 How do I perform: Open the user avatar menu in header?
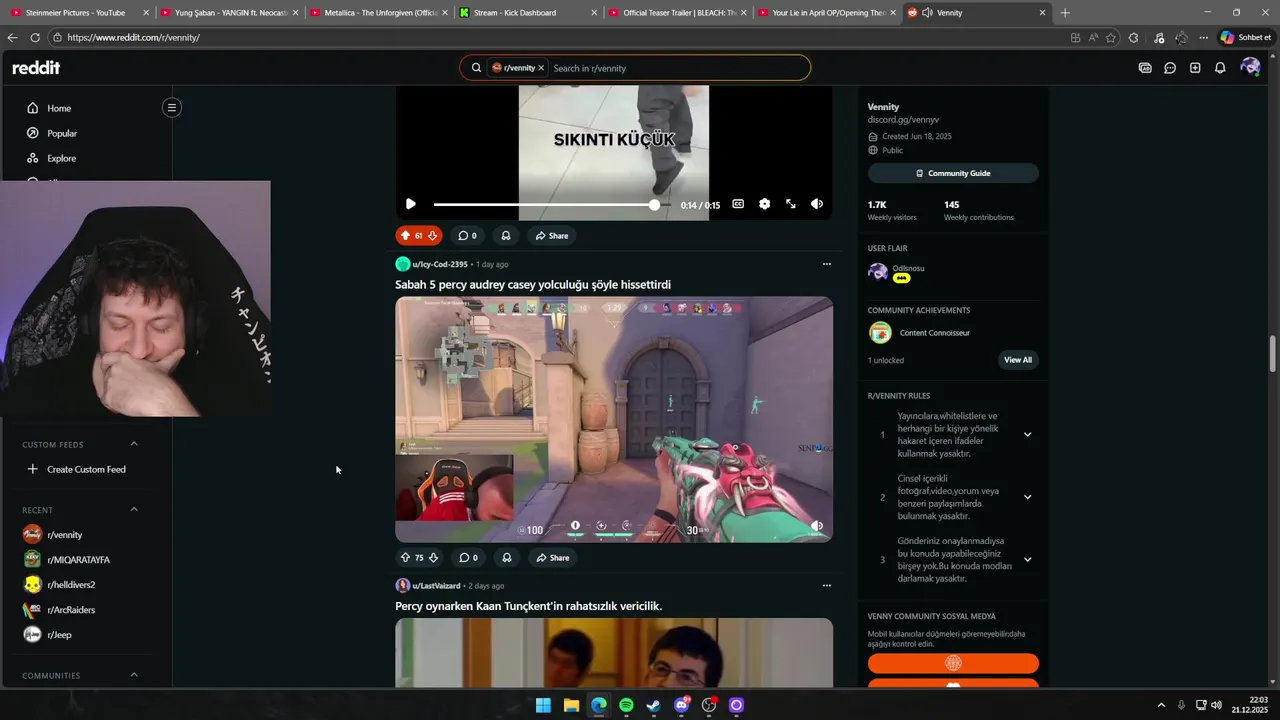pos(1249,67)
